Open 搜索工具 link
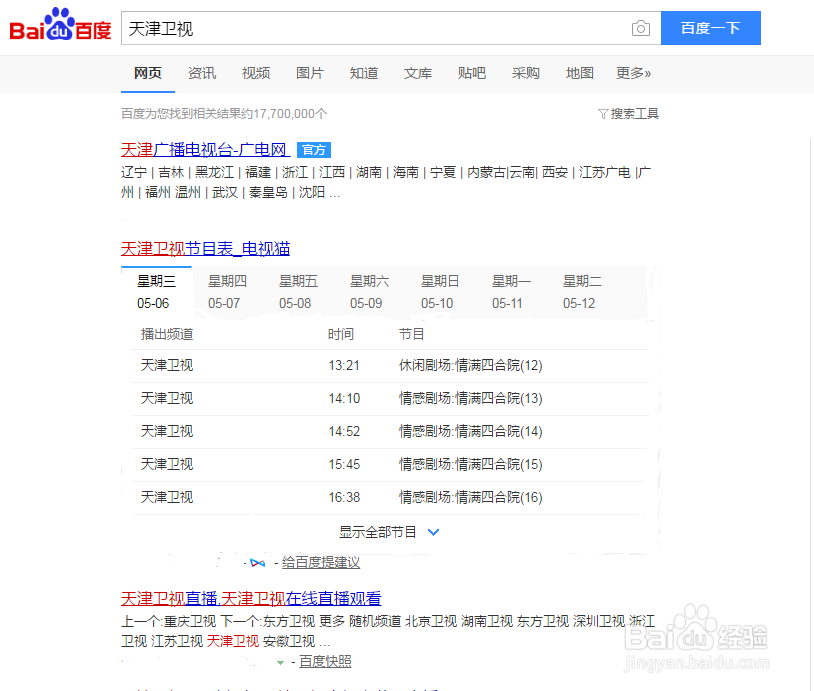The image size is (814, 691). [634, 114]
